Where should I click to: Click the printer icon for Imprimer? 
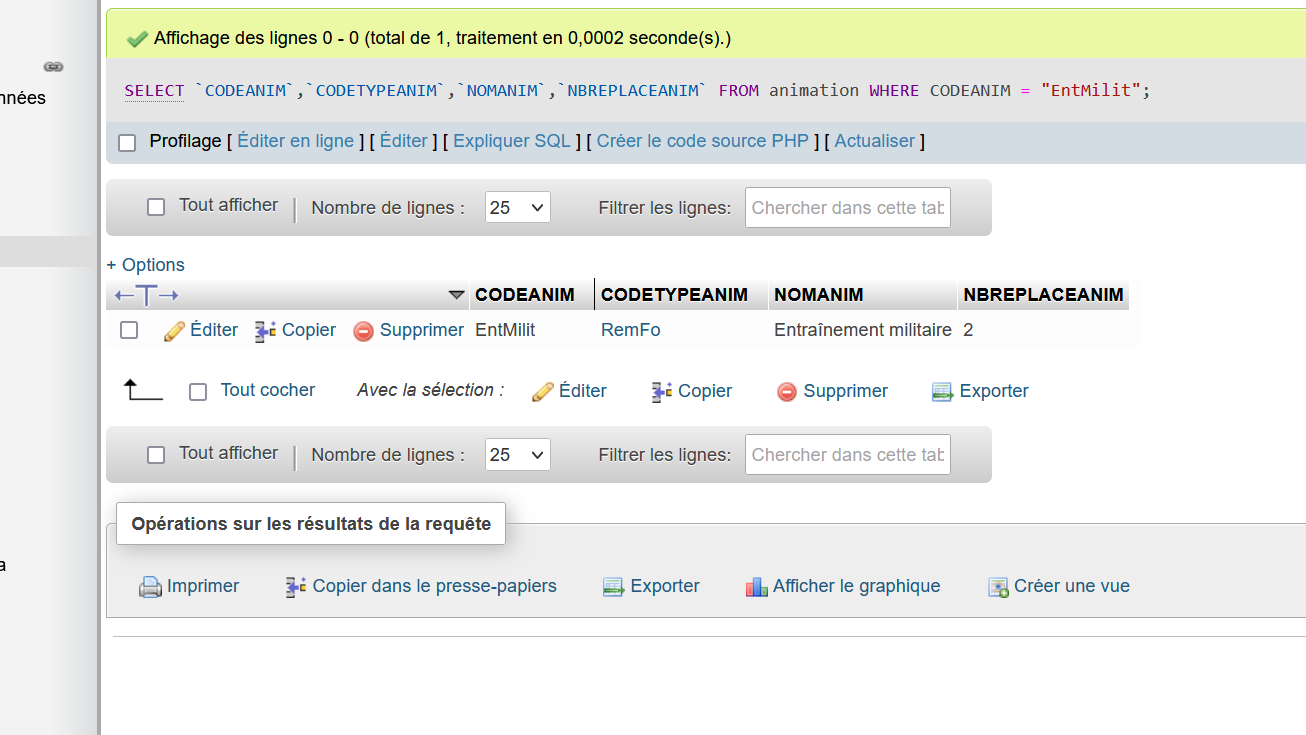pos(150,587)
